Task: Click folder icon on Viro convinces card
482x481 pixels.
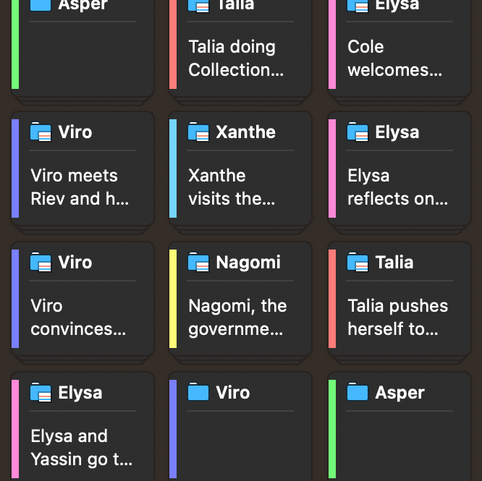Action: [x=41, y=262]
